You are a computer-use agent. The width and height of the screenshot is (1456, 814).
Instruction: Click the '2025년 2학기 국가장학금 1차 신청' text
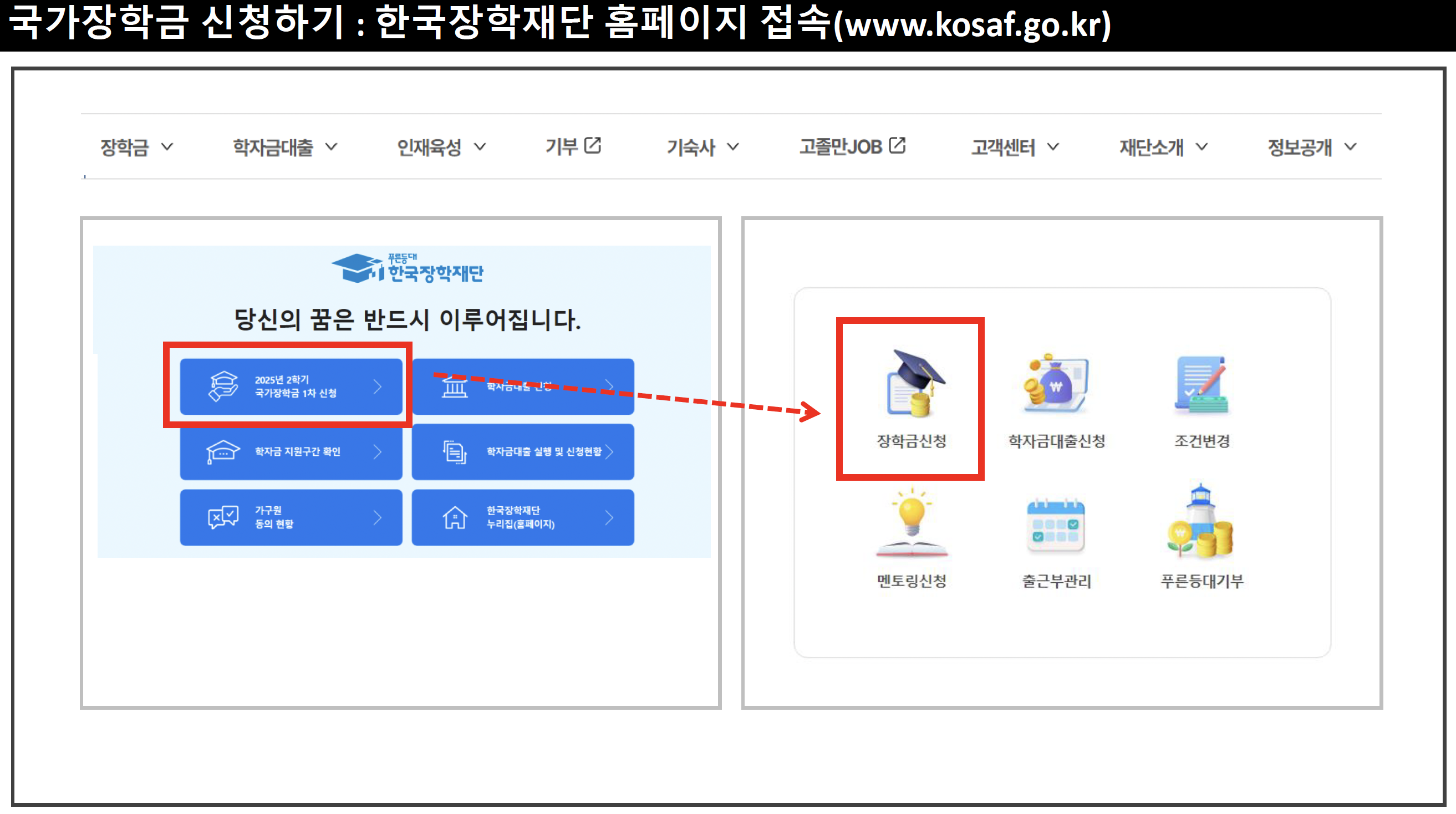point(296,386)
